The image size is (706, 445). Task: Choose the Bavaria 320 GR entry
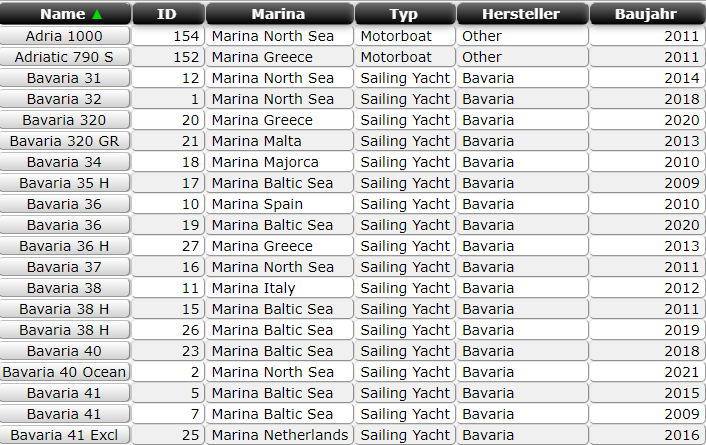click(x=64, y=141)
